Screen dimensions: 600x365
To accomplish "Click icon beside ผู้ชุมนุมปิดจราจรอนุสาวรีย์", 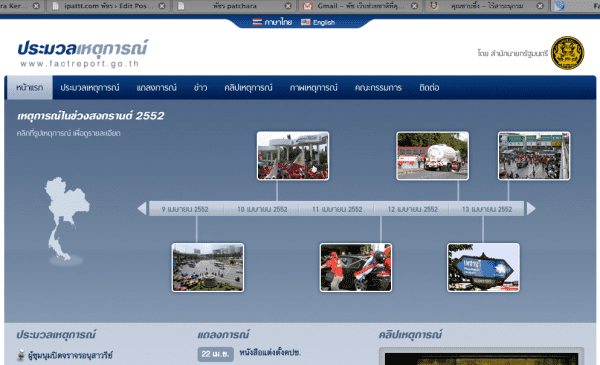I will pos(21,355).
